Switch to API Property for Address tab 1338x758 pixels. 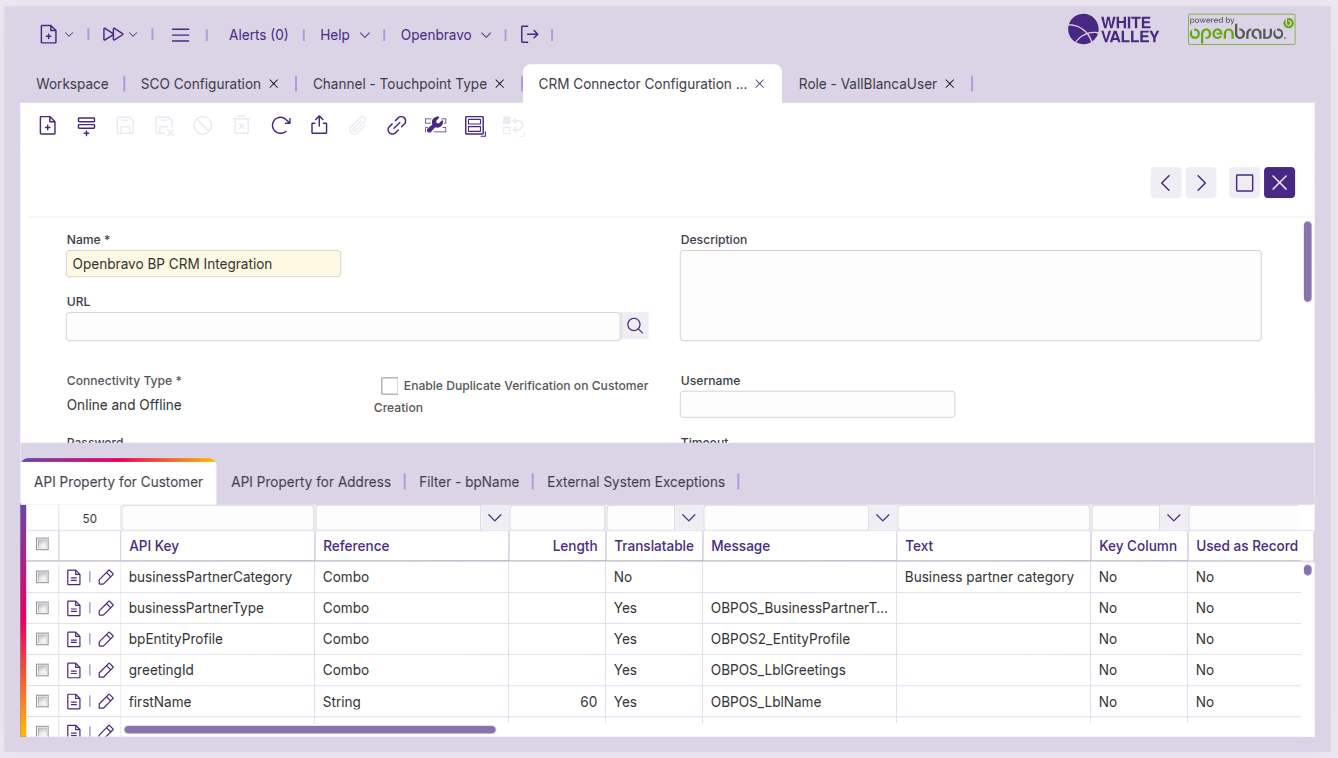click(x=311, y=482)
